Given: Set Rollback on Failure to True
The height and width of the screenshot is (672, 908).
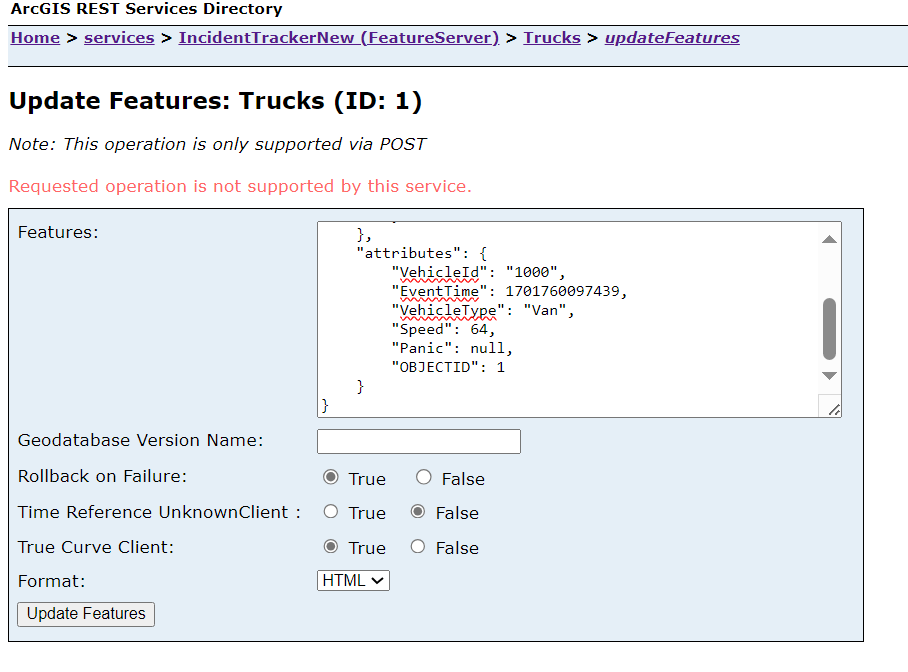Looking at the screenshot, I should tap(331, 477).
